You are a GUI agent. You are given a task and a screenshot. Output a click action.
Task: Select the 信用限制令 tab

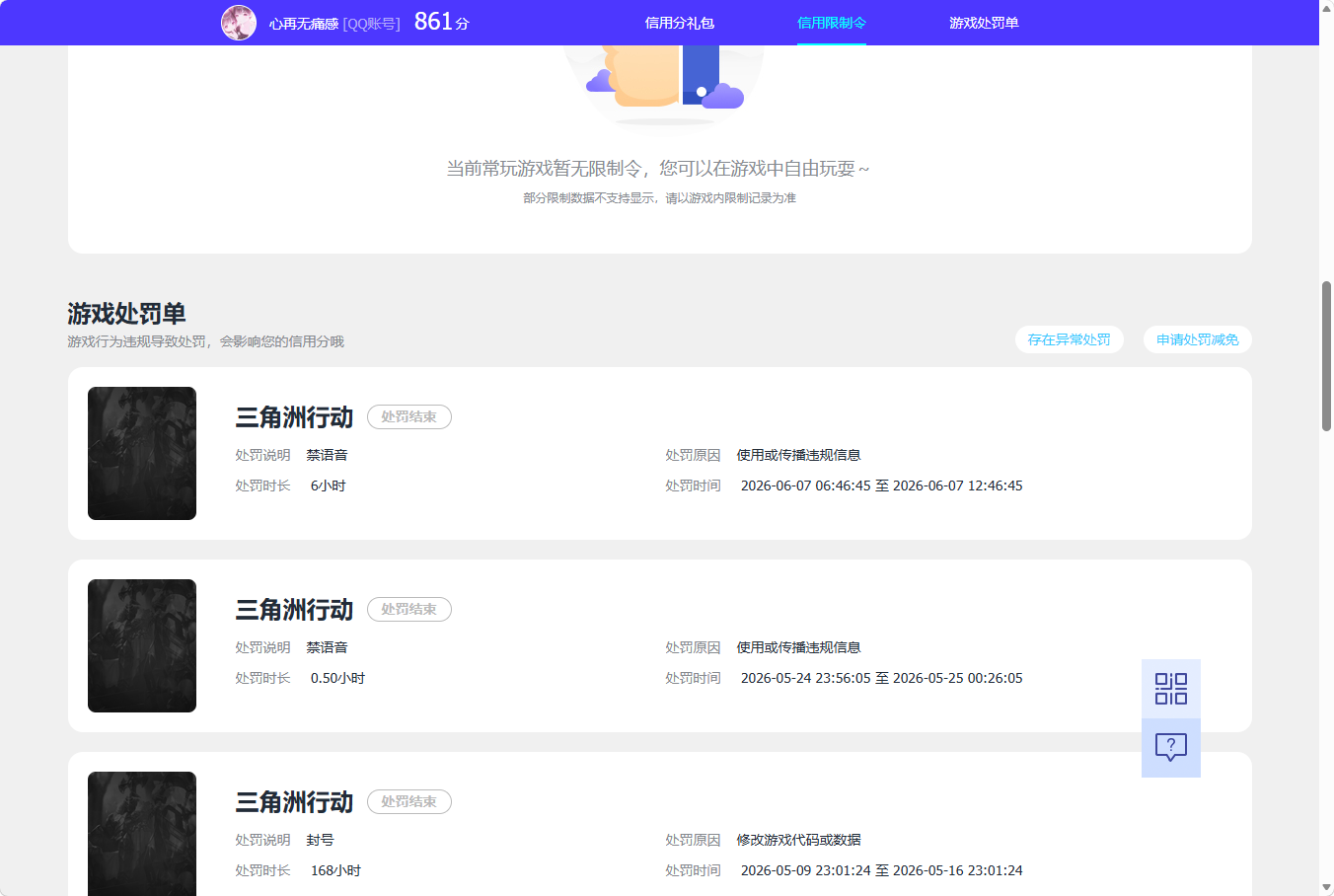tap(832, 23)
